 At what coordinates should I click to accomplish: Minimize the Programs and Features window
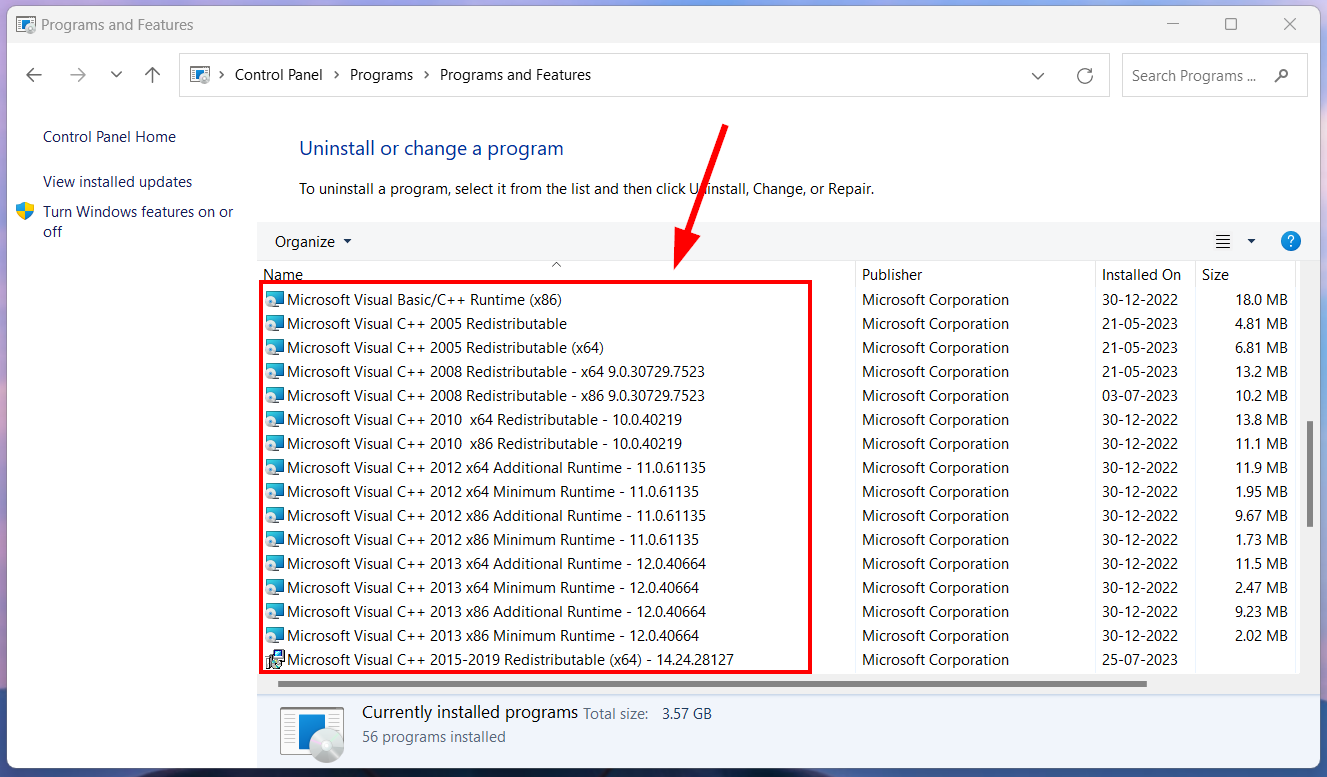(1172, 24)
